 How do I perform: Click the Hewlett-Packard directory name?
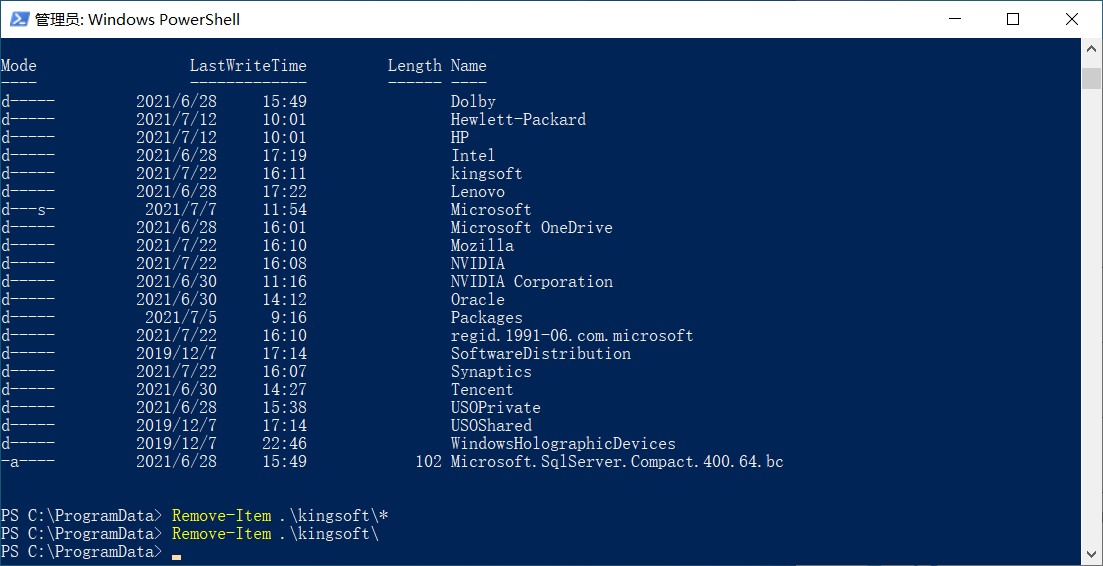(x=518, y=120)
